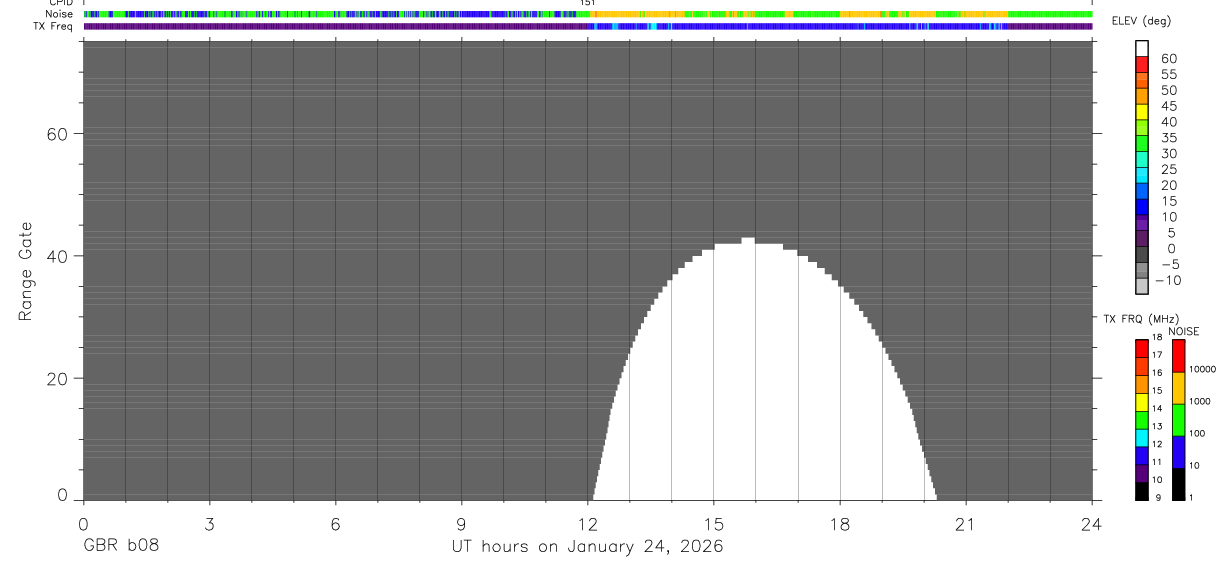Click 'UT hours on January 24, 2026' label

coord(587,547)
